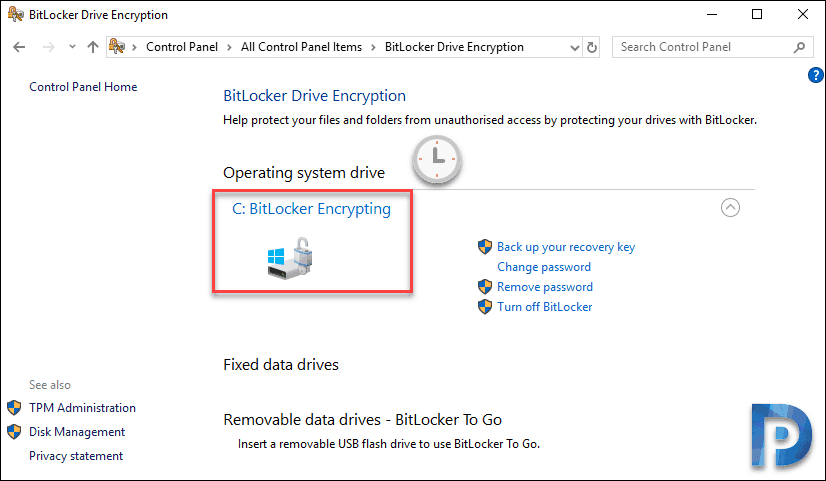The width and height of the screenshot is (826, 481).
Task: Open Back up your recovery key
Action: click(566, 247)
